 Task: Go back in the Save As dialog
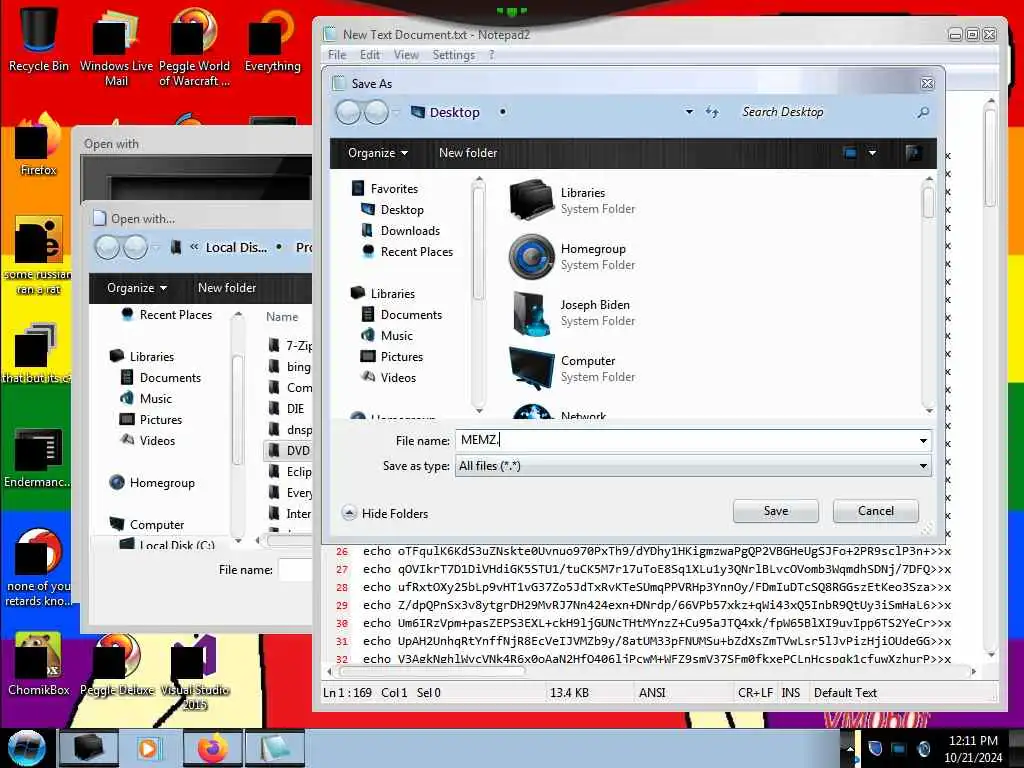[x=348, y=112]
